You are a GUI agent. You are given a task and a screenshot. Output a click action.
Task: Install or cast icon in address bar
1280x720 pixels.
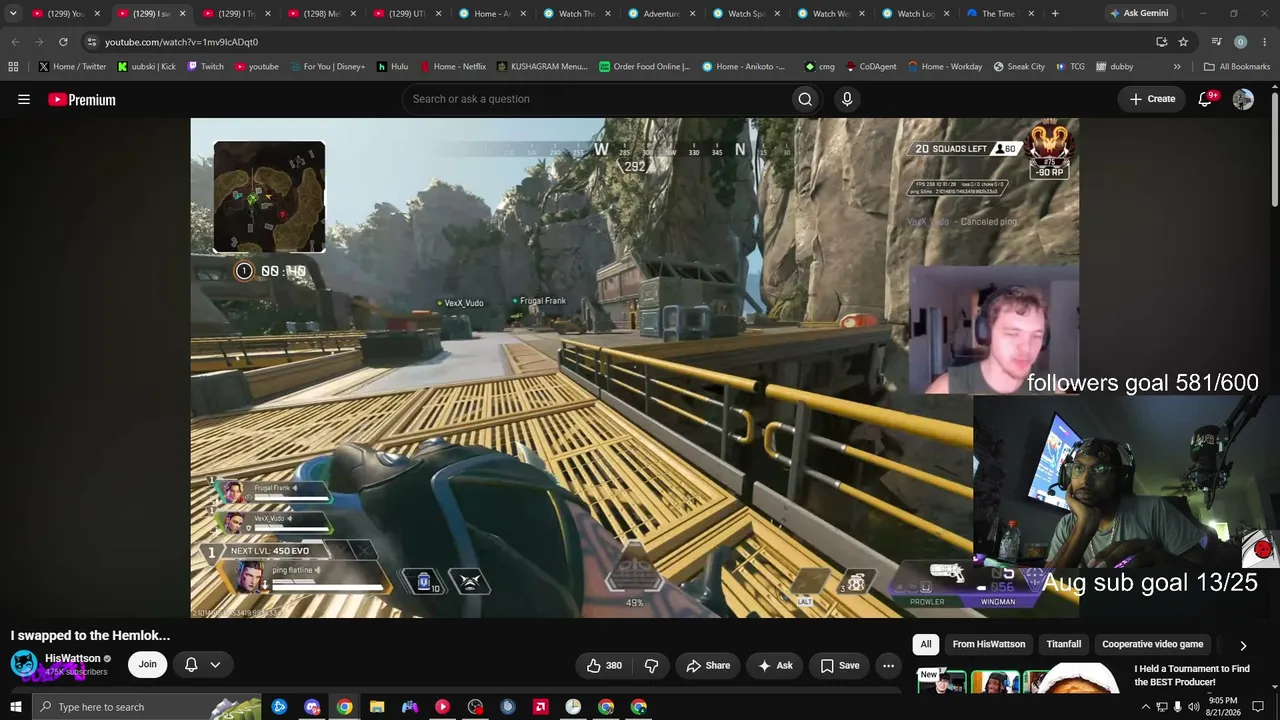coord(1161,42)
